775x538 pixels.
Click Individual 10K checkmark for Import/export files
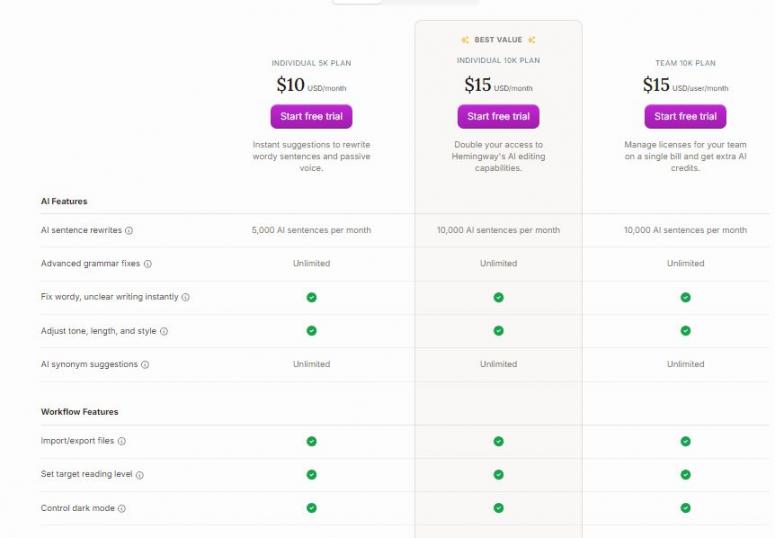[498, 441]
